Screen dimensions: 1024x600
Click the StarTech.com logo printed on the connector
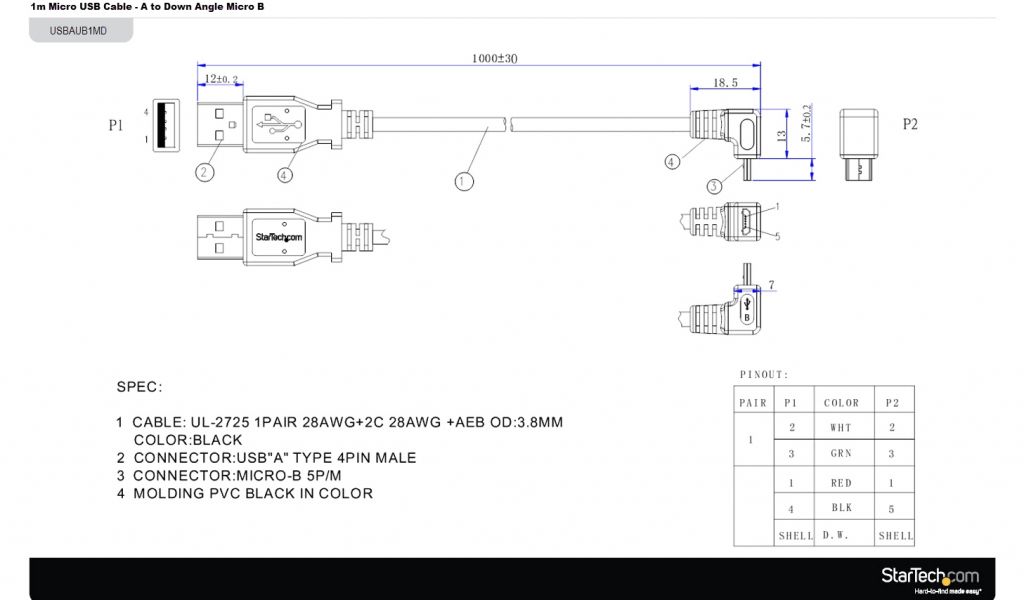pos(278,237)
